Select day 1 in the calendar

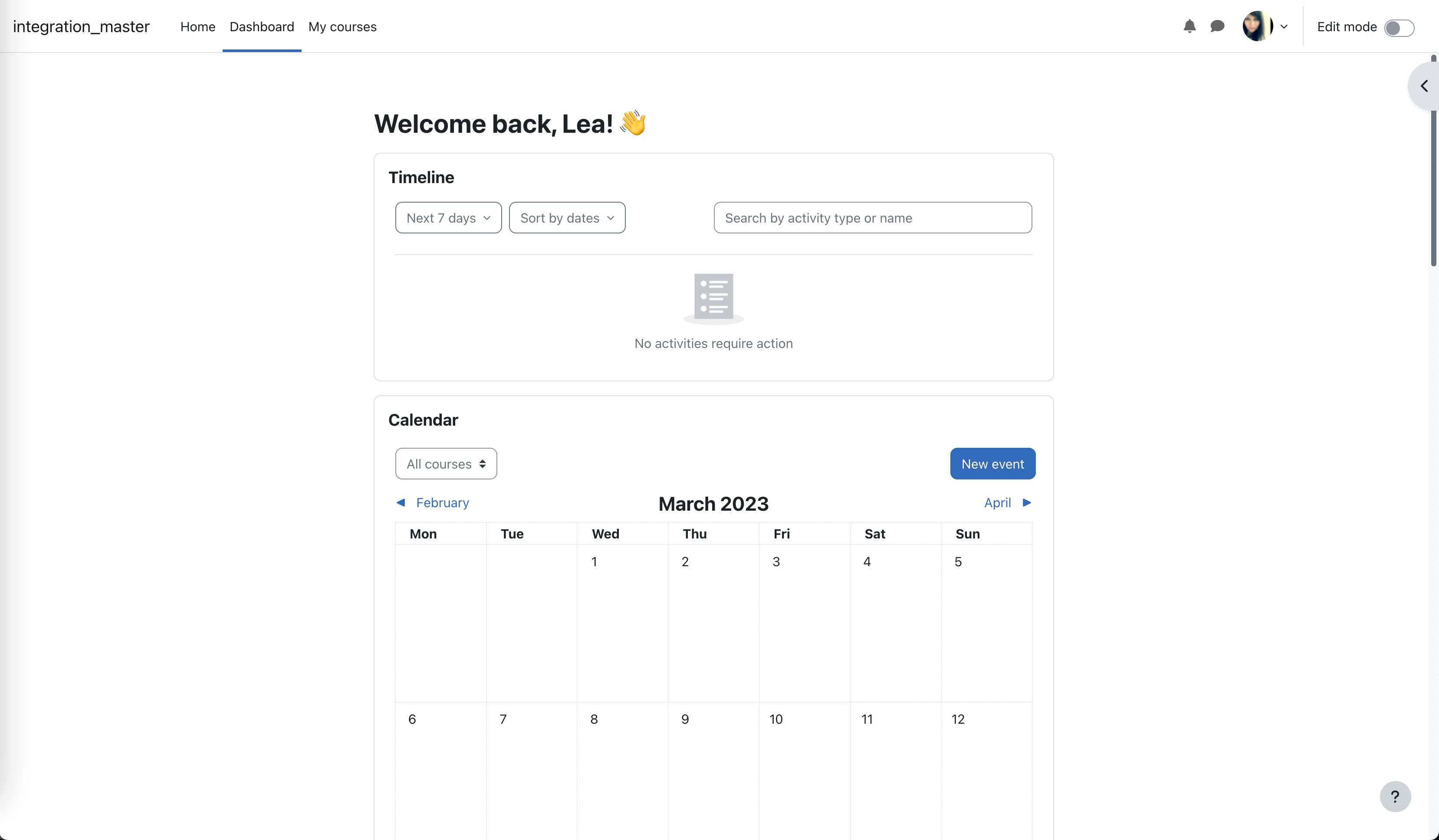click(594, 562)
